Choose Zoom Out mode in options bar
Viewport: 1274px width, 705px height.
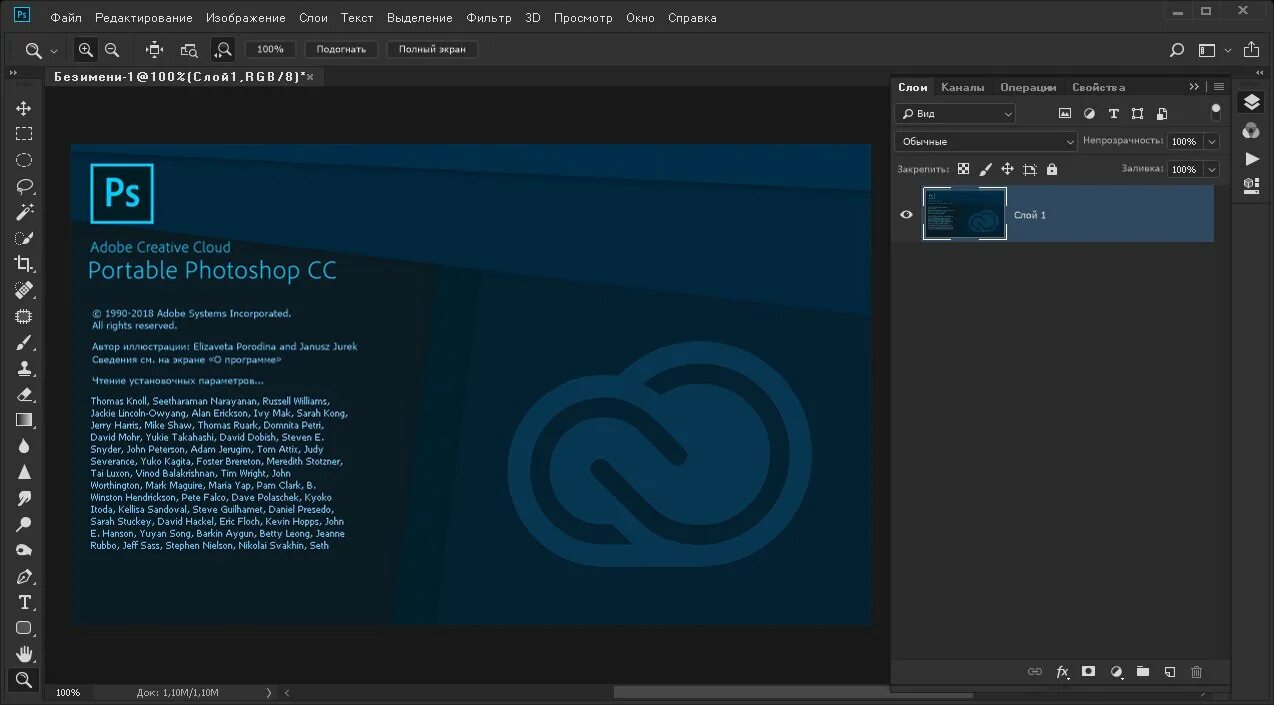pos(112,49)
